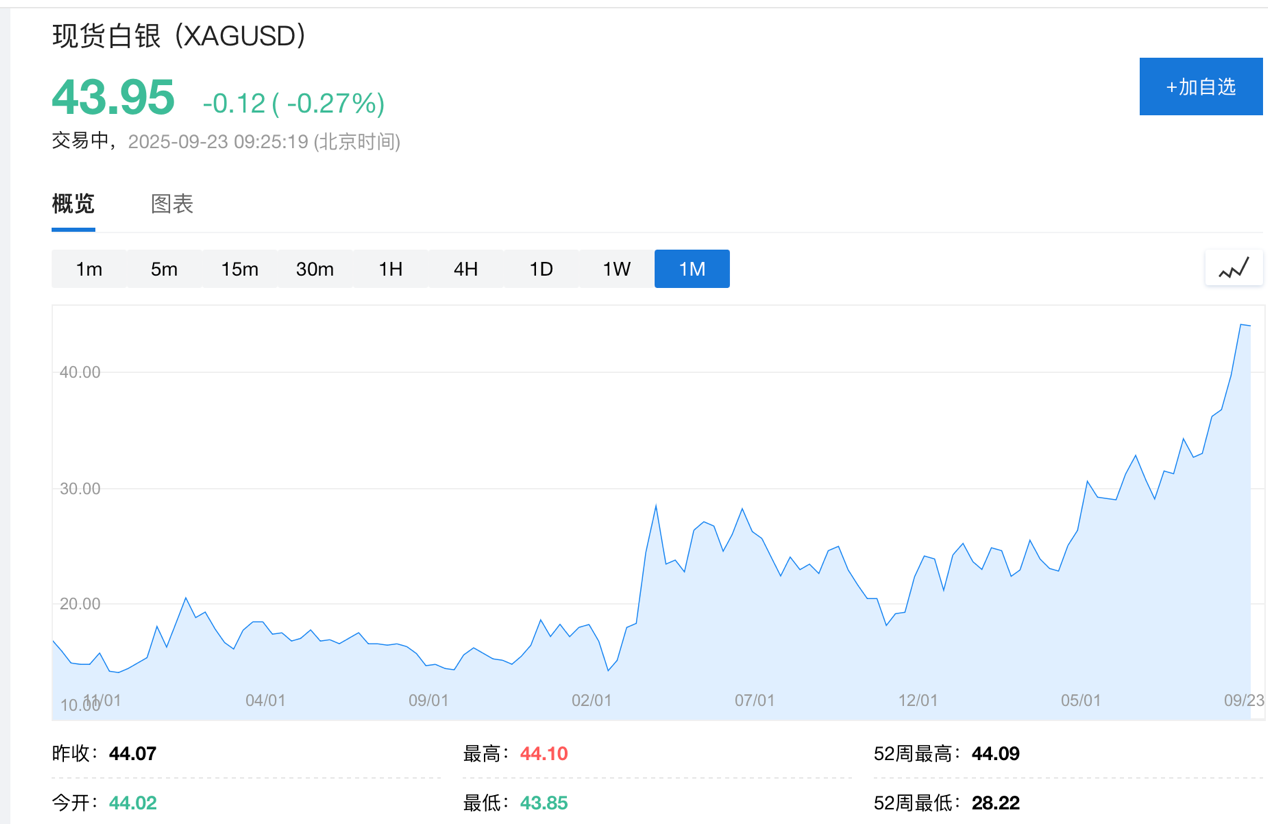Select the 5m timeframe interval
The width and height of the screenshot is (1268, 824).
click(164, 268)
